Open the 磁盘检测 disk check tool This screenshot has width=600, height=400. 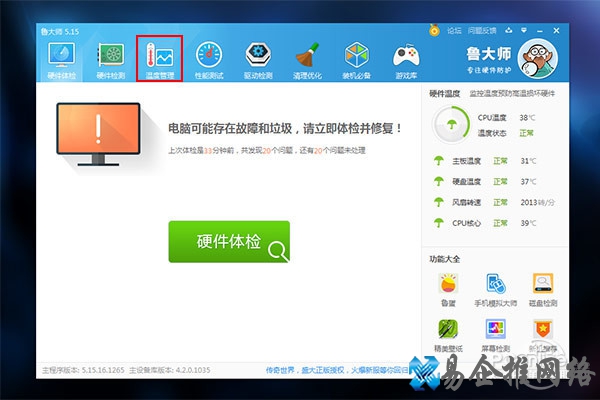coord(543,287)
